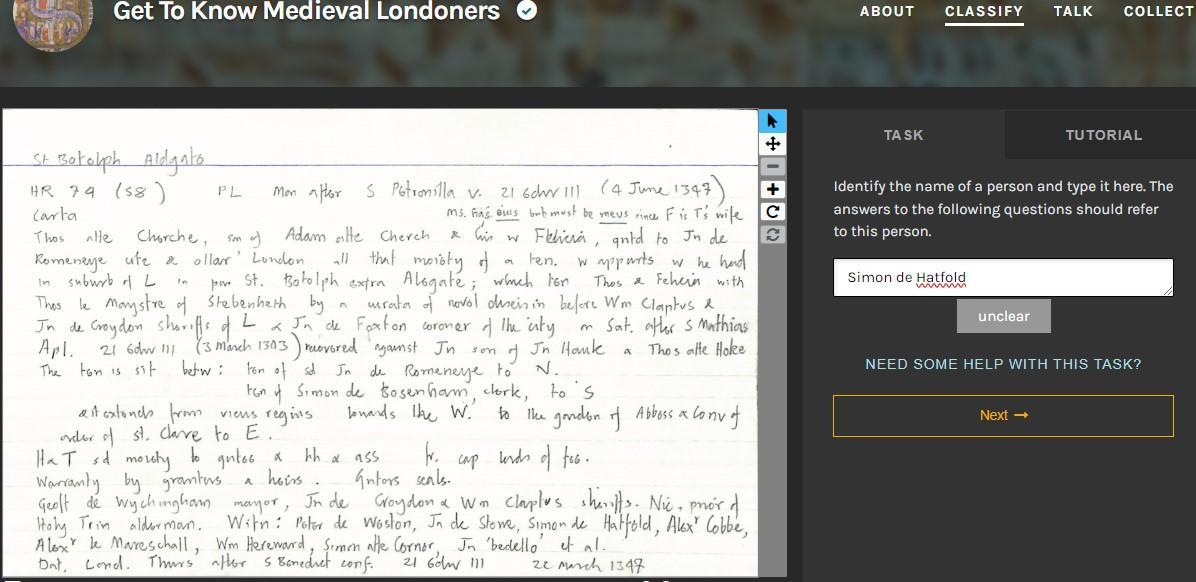Click the unclear button

pos(1003,316)
